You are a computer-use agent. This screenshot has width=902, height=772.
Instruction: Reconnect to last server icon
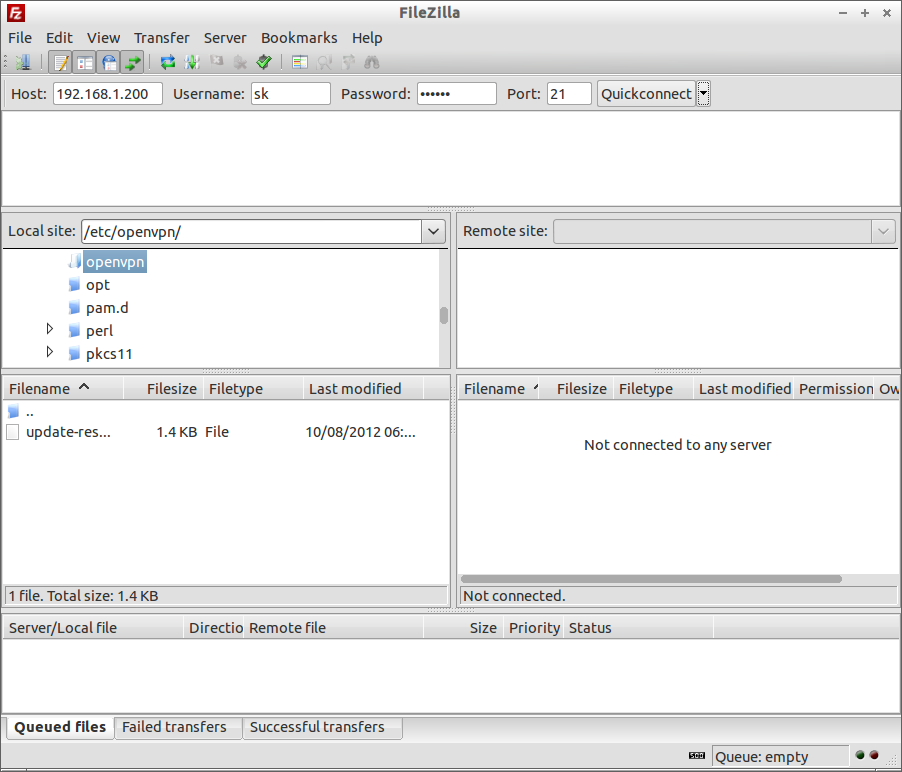tap(264, 62)
